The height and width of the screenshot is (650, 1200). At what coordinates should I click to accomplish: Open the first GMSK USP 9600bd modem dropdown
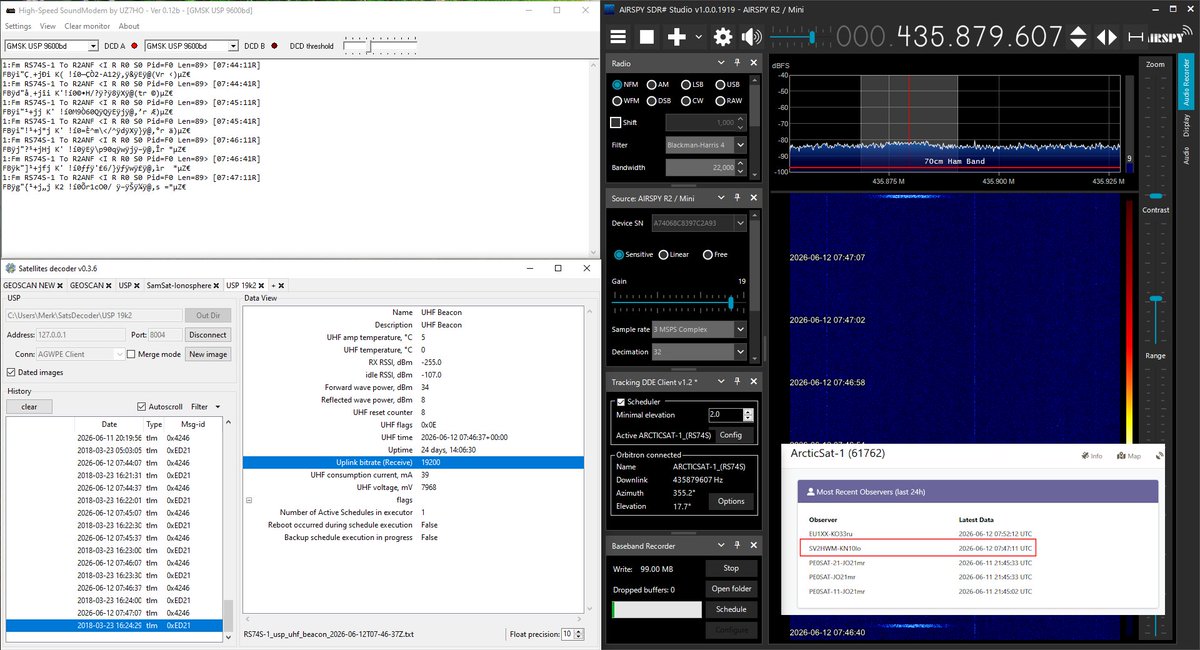pyautogui.click(x=50, y=46)
